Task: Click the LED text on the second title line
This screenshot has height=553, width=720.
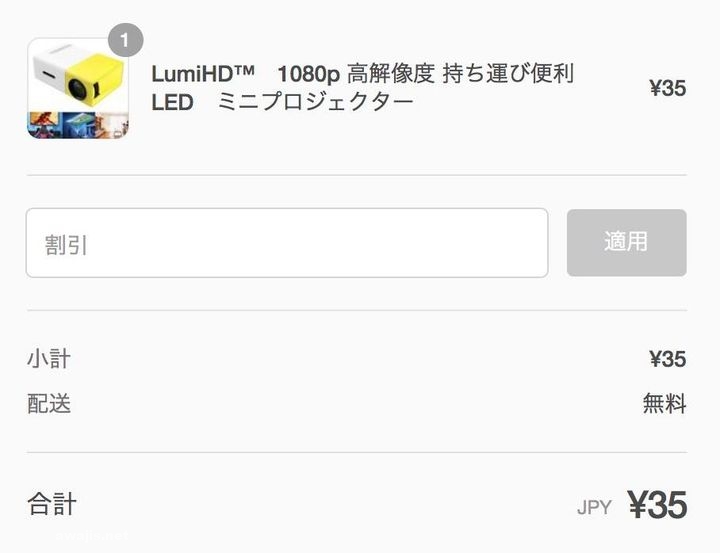Action: click(x=172, y=102)
